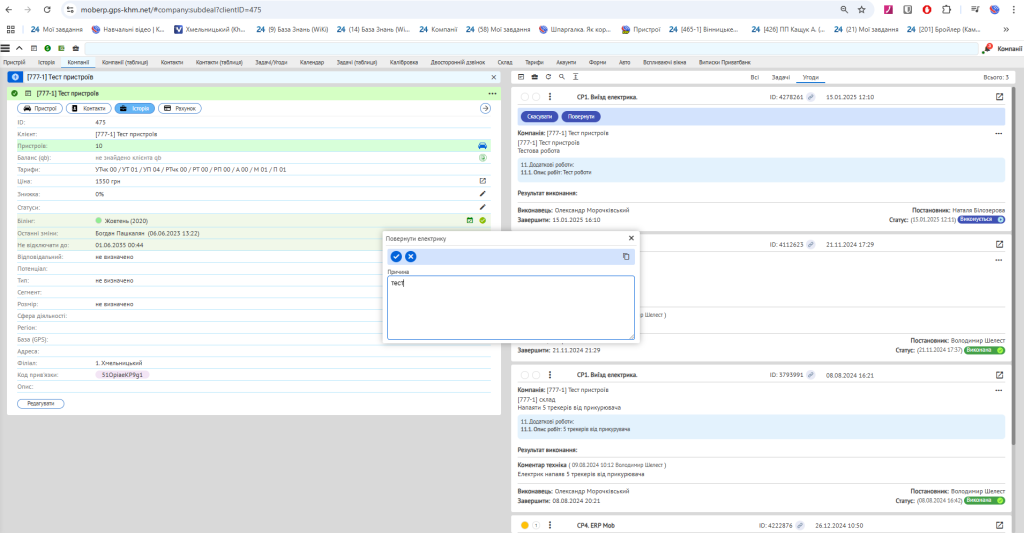Click green check icon in Білінг row

tap(483, 221)
